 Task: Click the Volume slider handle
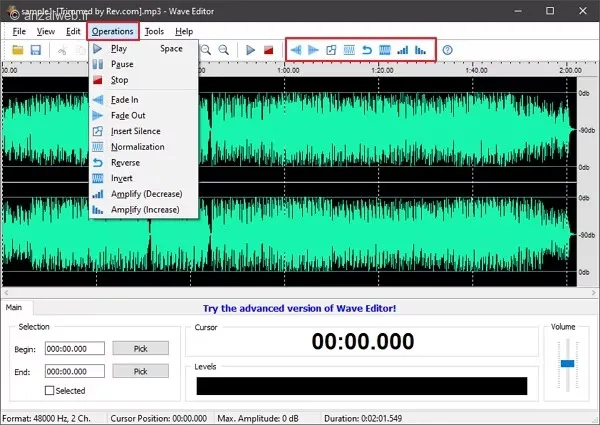567,363
